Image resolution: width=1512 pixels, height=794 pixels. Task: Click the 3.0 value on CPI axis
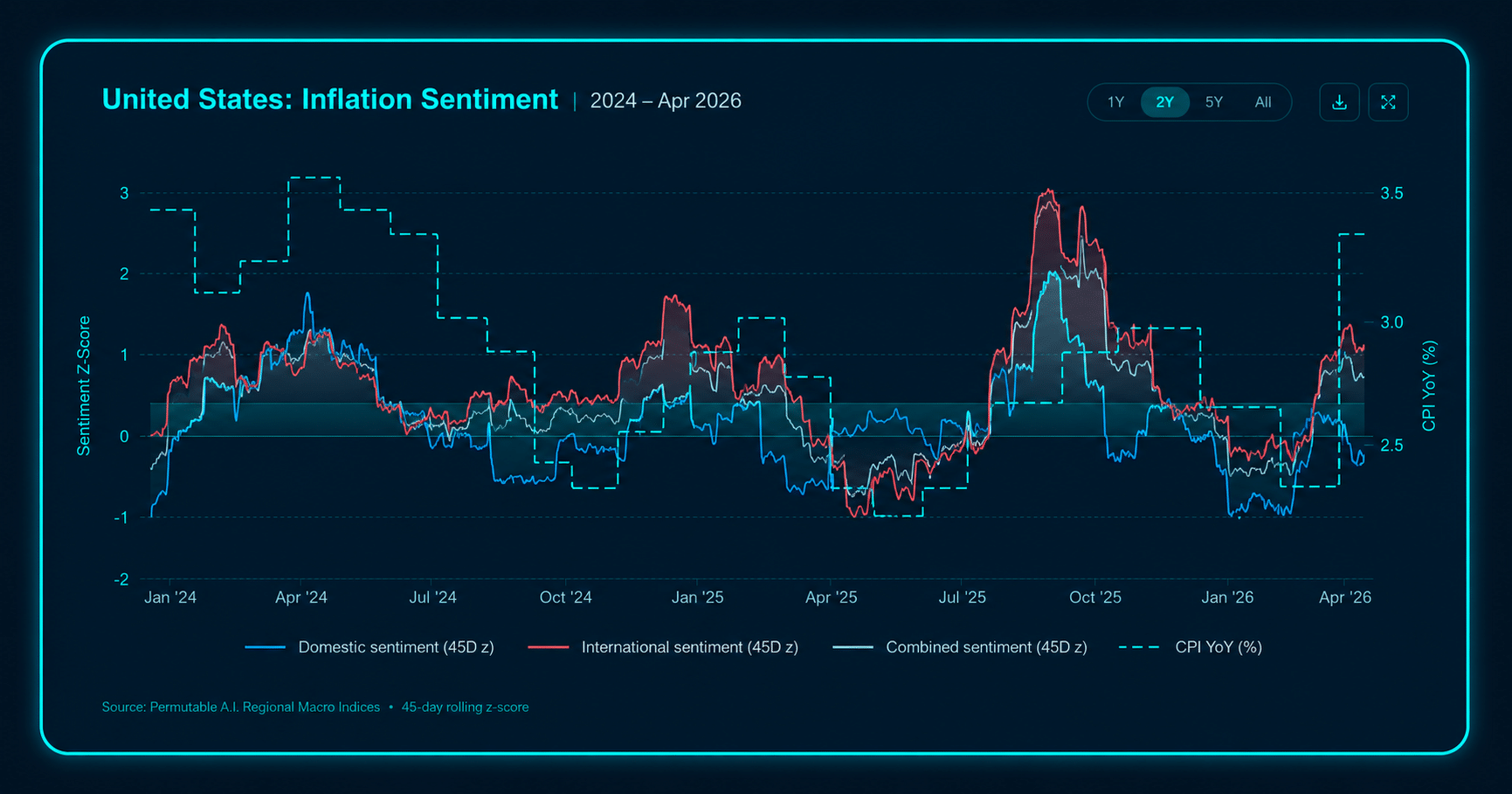coord(1391,322)
